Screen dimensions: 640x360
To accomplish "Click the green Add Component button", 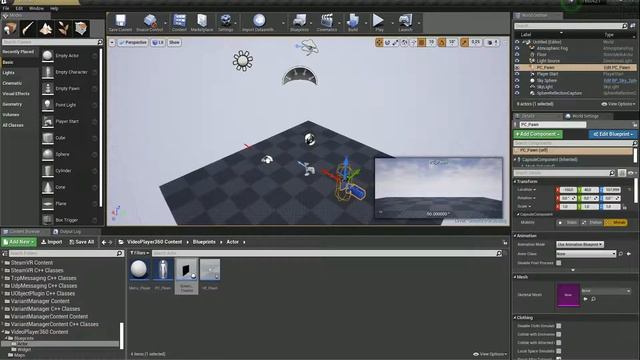I will click(x=538, y=134).
